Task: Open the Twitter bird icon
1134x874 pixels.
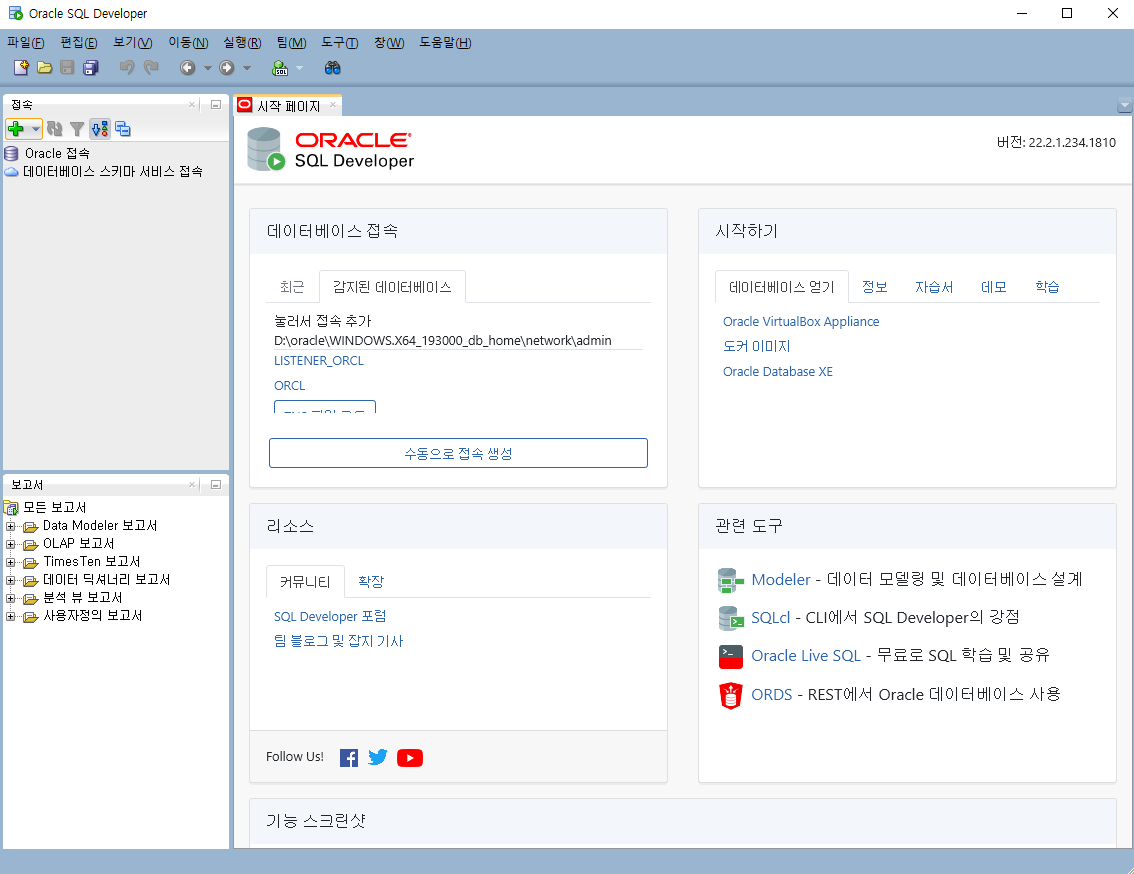Action: [x=378, y=758]
